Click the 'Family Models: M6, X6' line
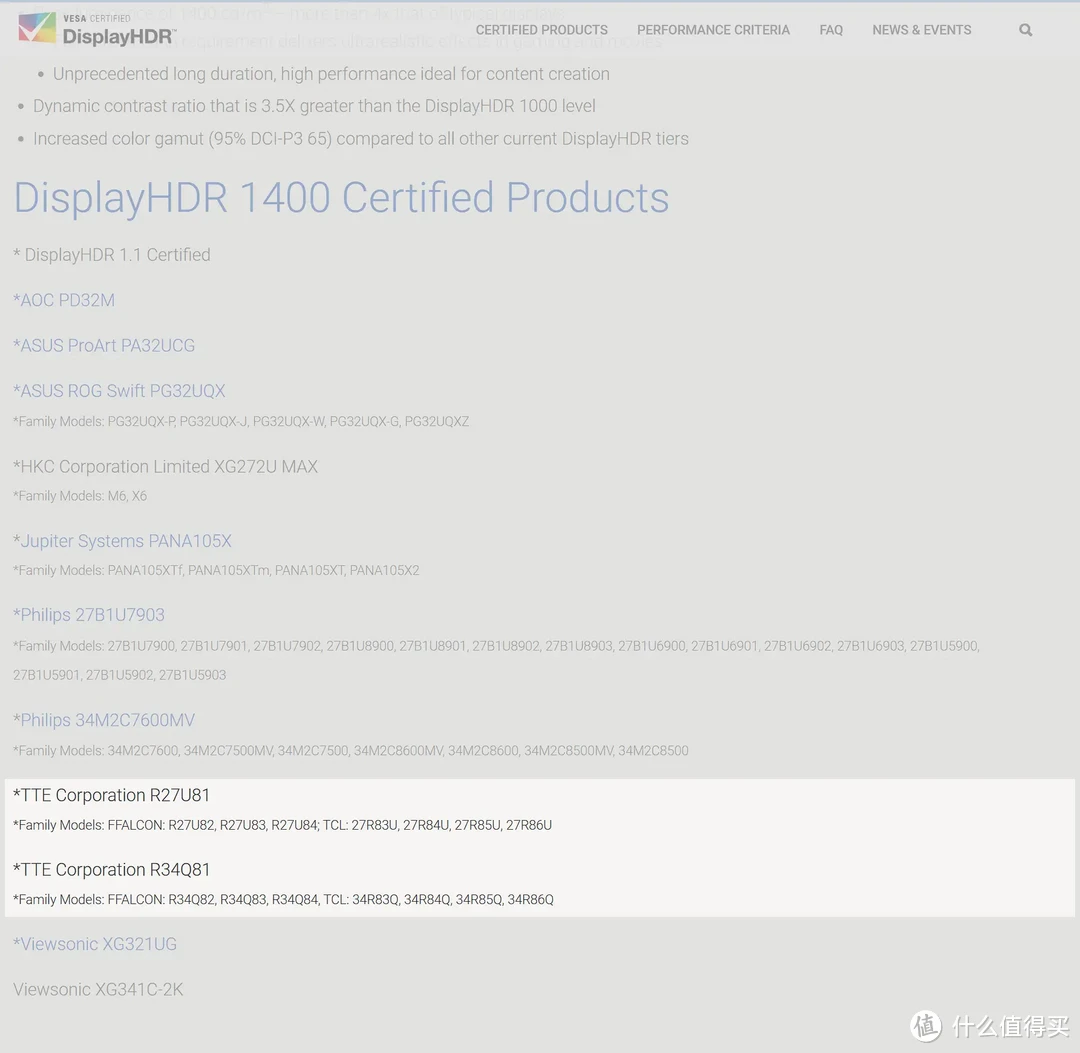Screen dimensions: 1080x1053 tap(80, 496)
